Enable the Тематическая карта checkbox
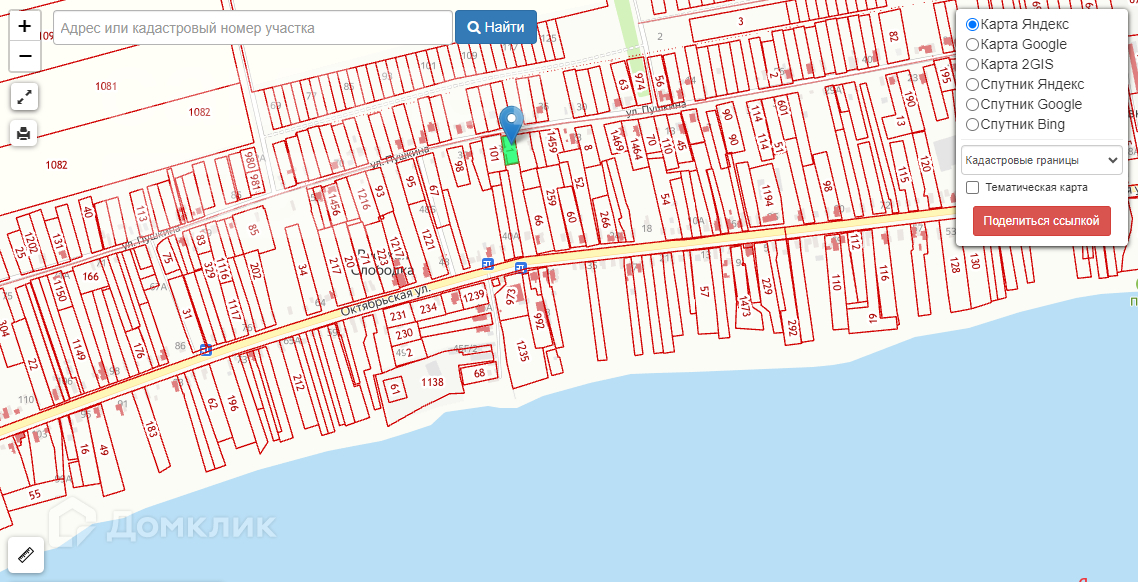Viewport: 1140px width, 582px height. pyautogui.click(x=972, y=187)
